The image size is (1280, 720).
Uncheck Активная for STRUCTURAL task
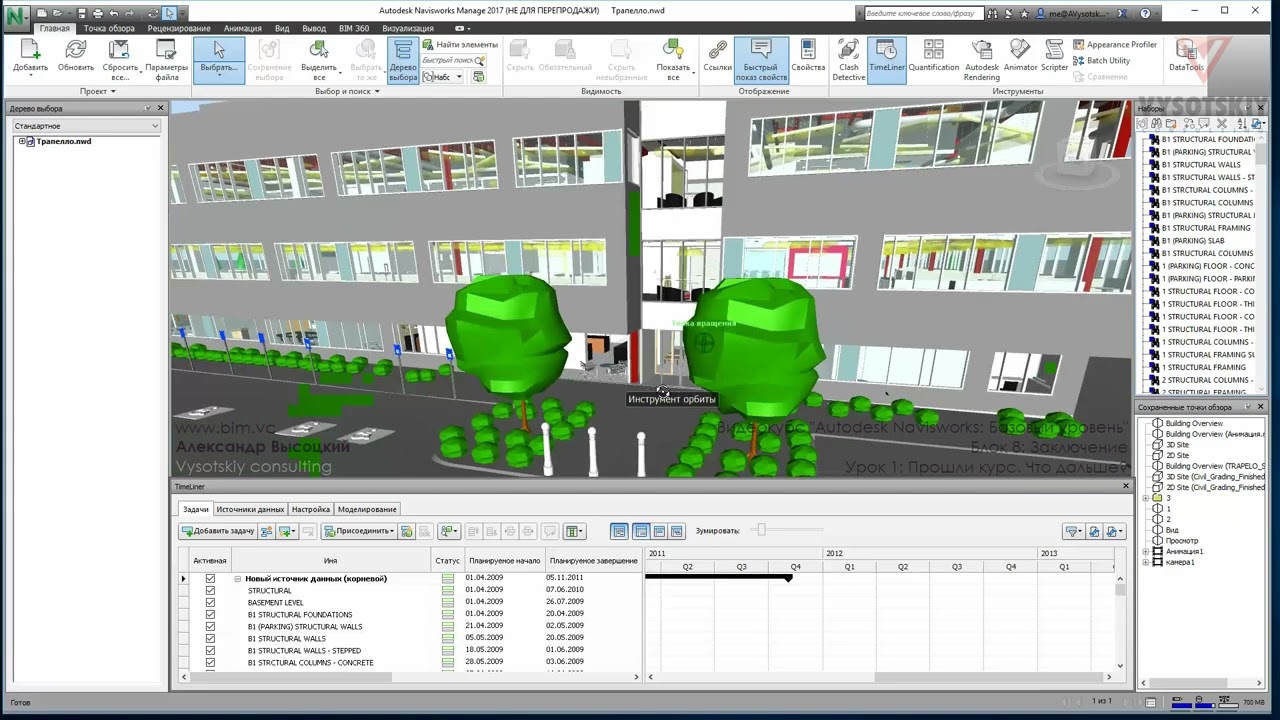click(210, 591)
